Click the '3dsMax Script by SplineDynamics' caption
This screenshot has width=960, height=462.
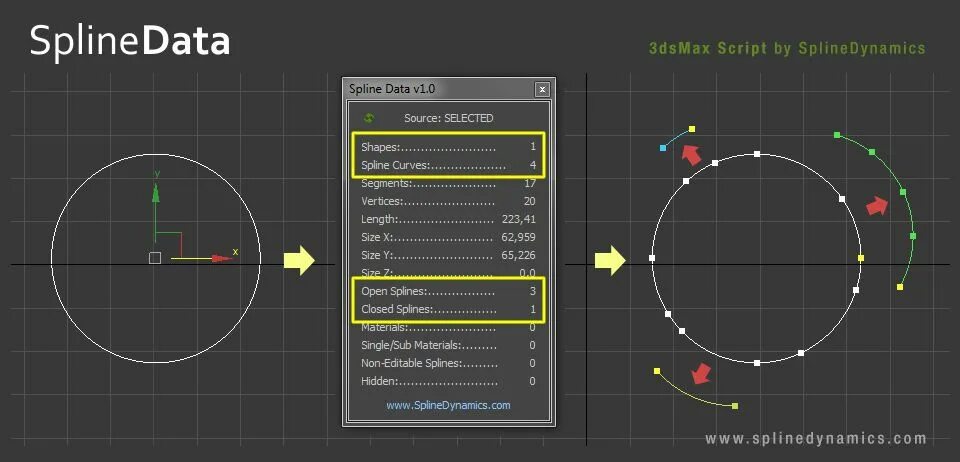point(787,48)
